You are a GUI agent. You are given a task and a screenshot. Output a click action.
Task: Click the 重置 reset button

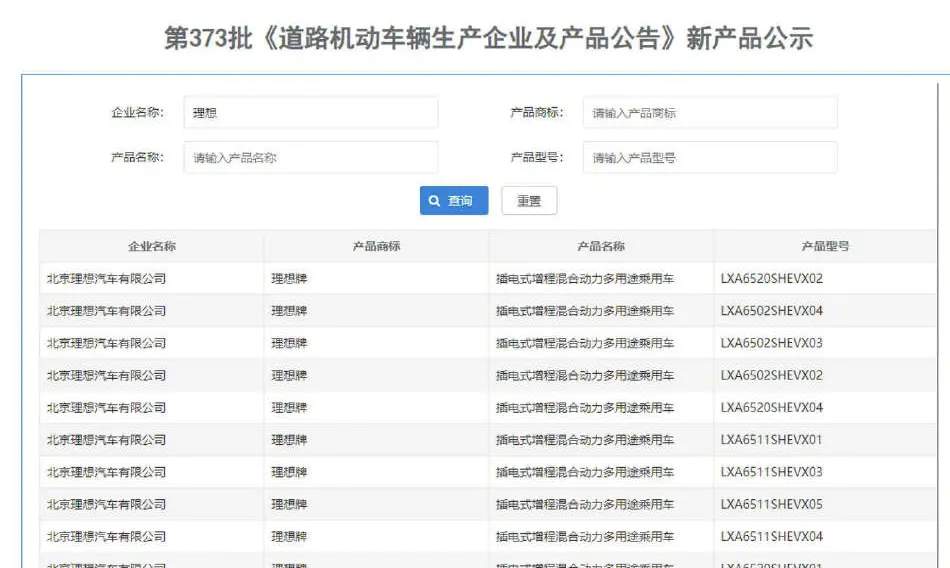(x=529, y=201)
